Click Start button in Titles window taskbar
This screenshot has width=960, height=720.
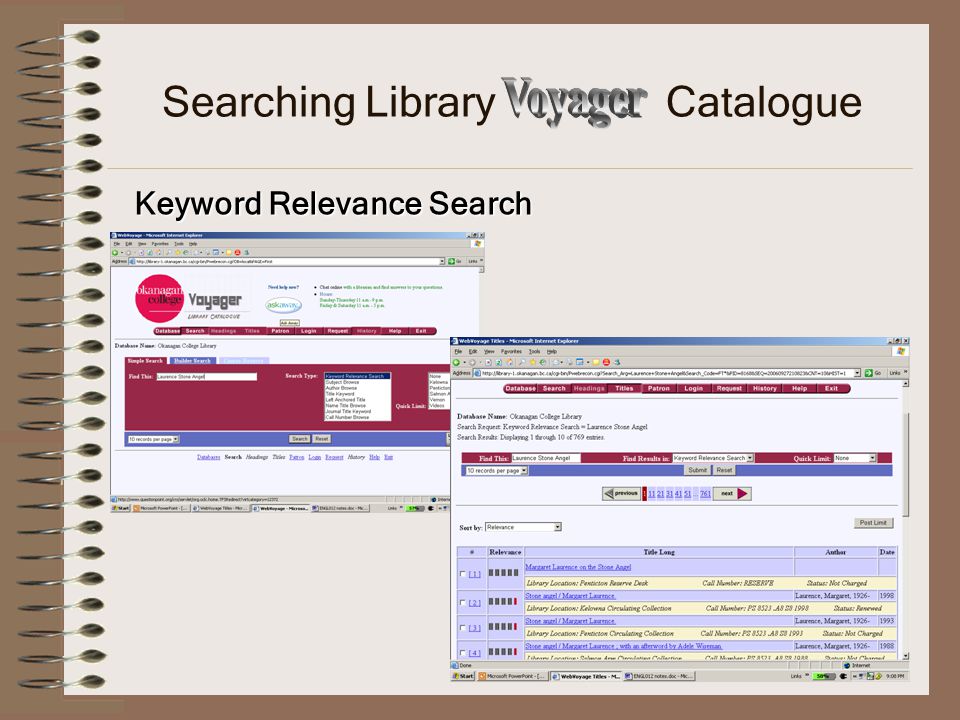coord(463,676)
